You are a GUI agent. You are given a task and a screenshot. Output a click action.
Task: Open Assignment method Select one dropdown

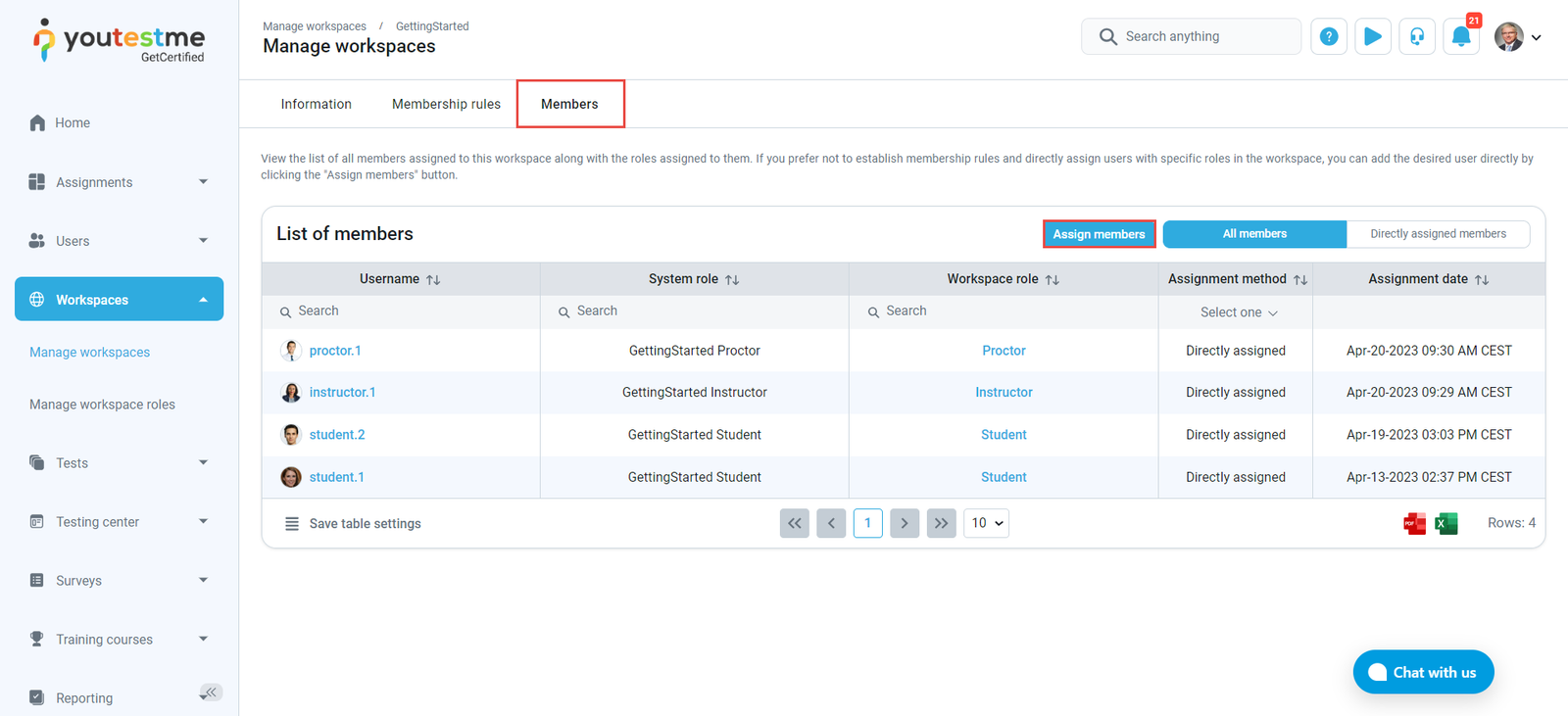click(x=1237, y=312)
